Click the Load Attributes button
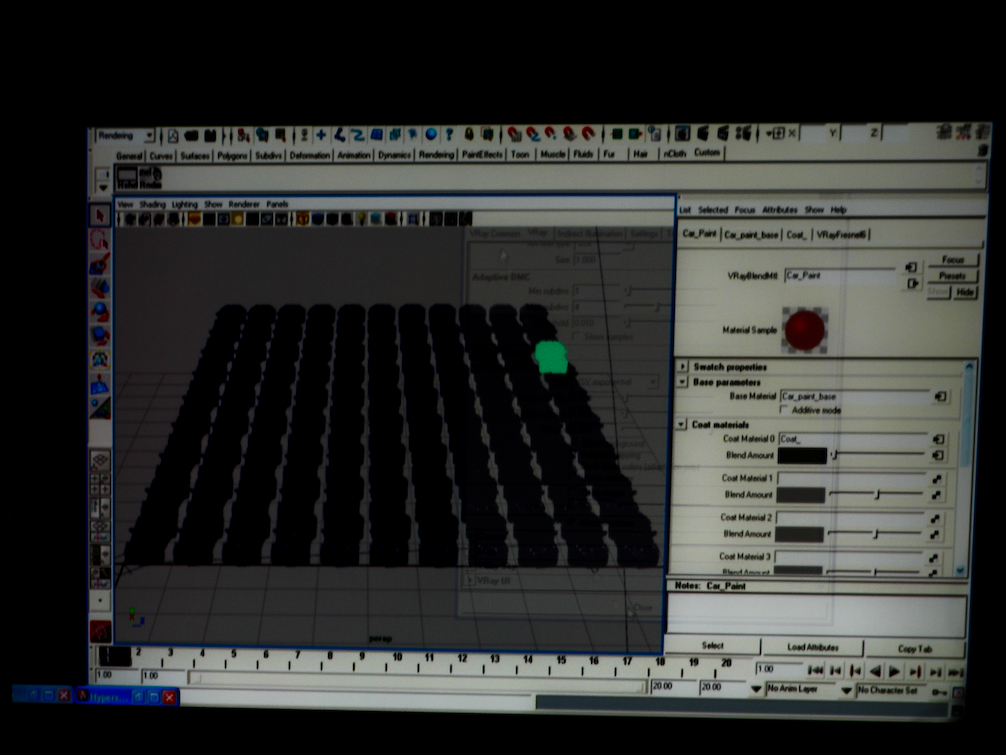Image resolution: width=1006 pixels, height=755 pixels. pos(812,647)
